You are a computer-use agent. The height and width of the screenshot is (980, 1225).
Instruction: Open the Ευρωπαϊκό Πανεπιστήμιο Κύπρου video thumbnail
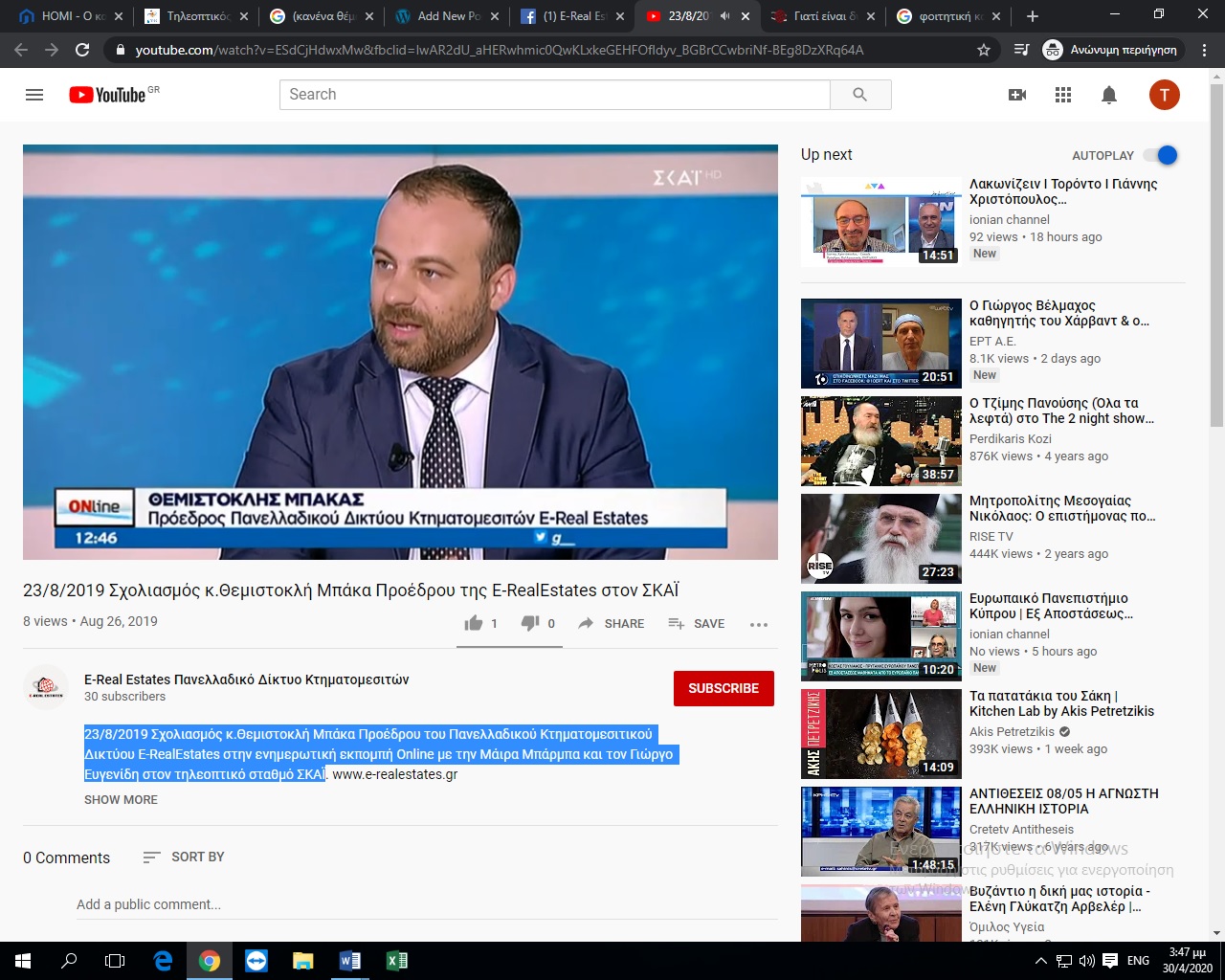tap(881, 636)
